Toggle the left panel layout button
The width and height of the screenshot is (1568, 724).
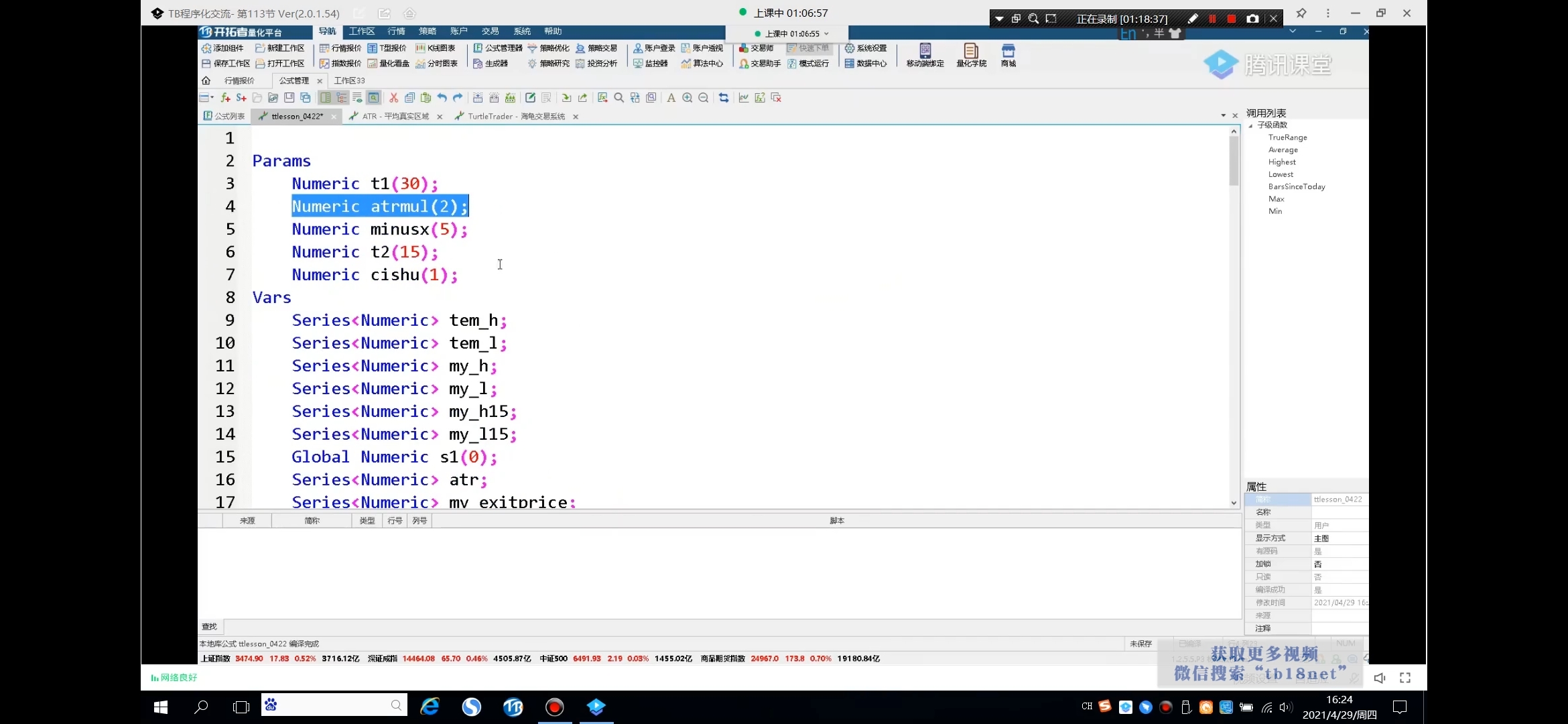coord(325,98)
